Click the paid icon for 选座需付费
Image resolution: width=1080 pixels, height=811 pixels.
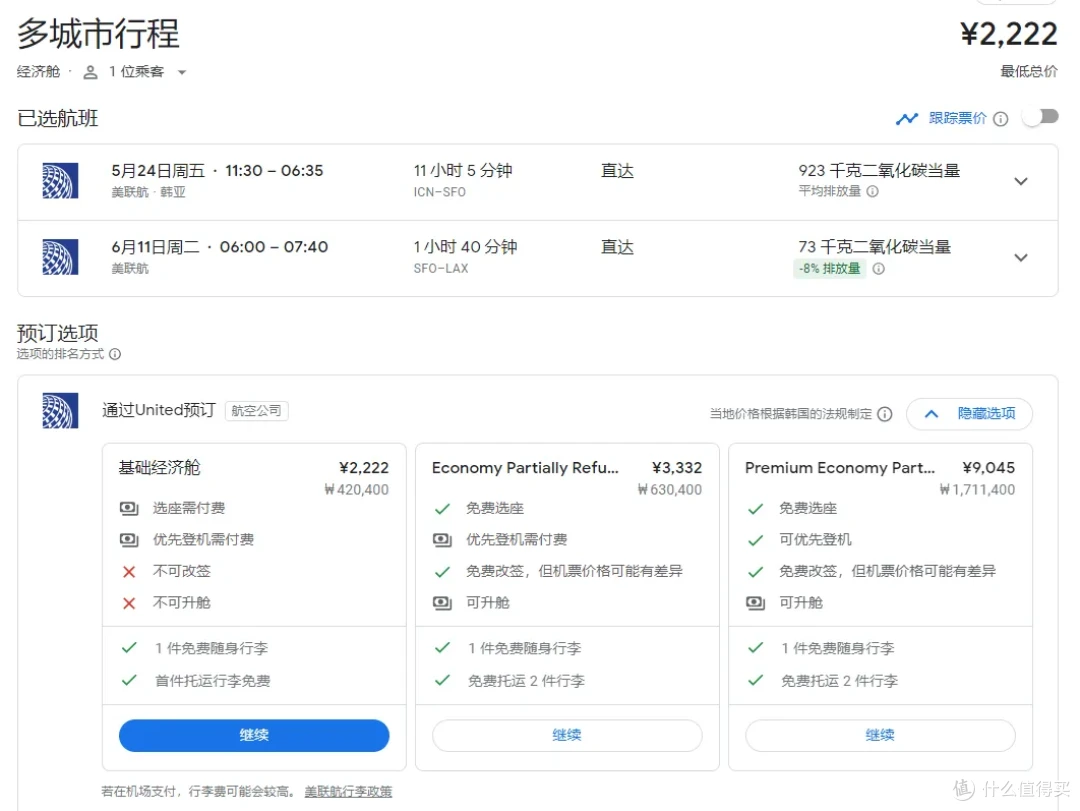[129, 509]
